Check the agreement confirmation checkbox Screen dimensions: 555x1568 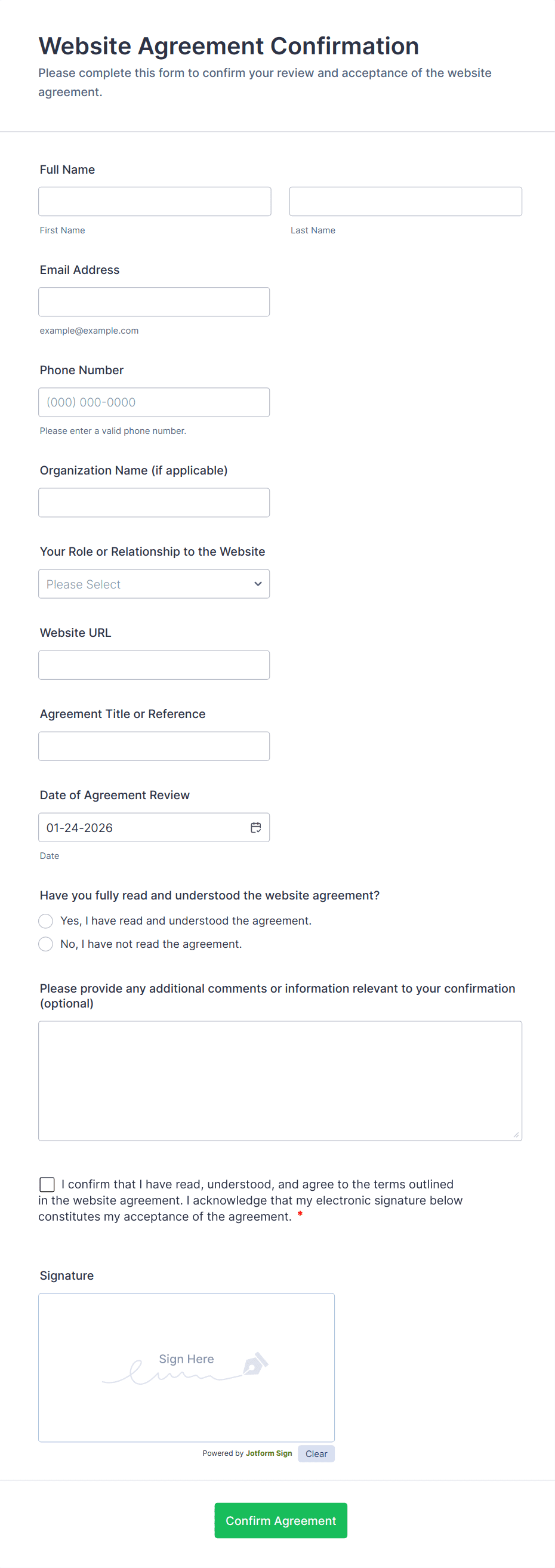pos(47,1184)
